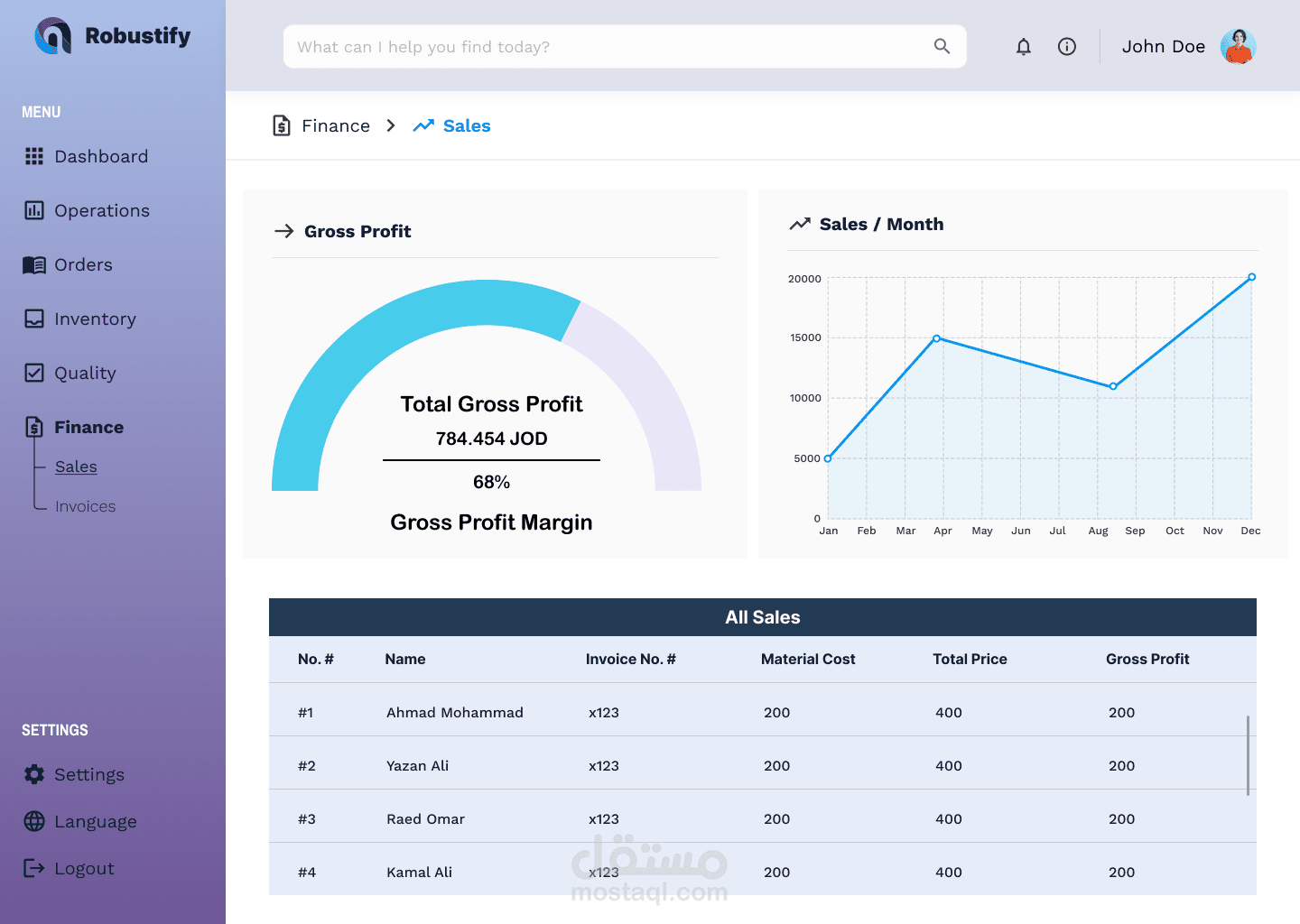Select the Yazan Ali row name
The width and height of the screenshot is (1300, 924).
pos(418,765)
